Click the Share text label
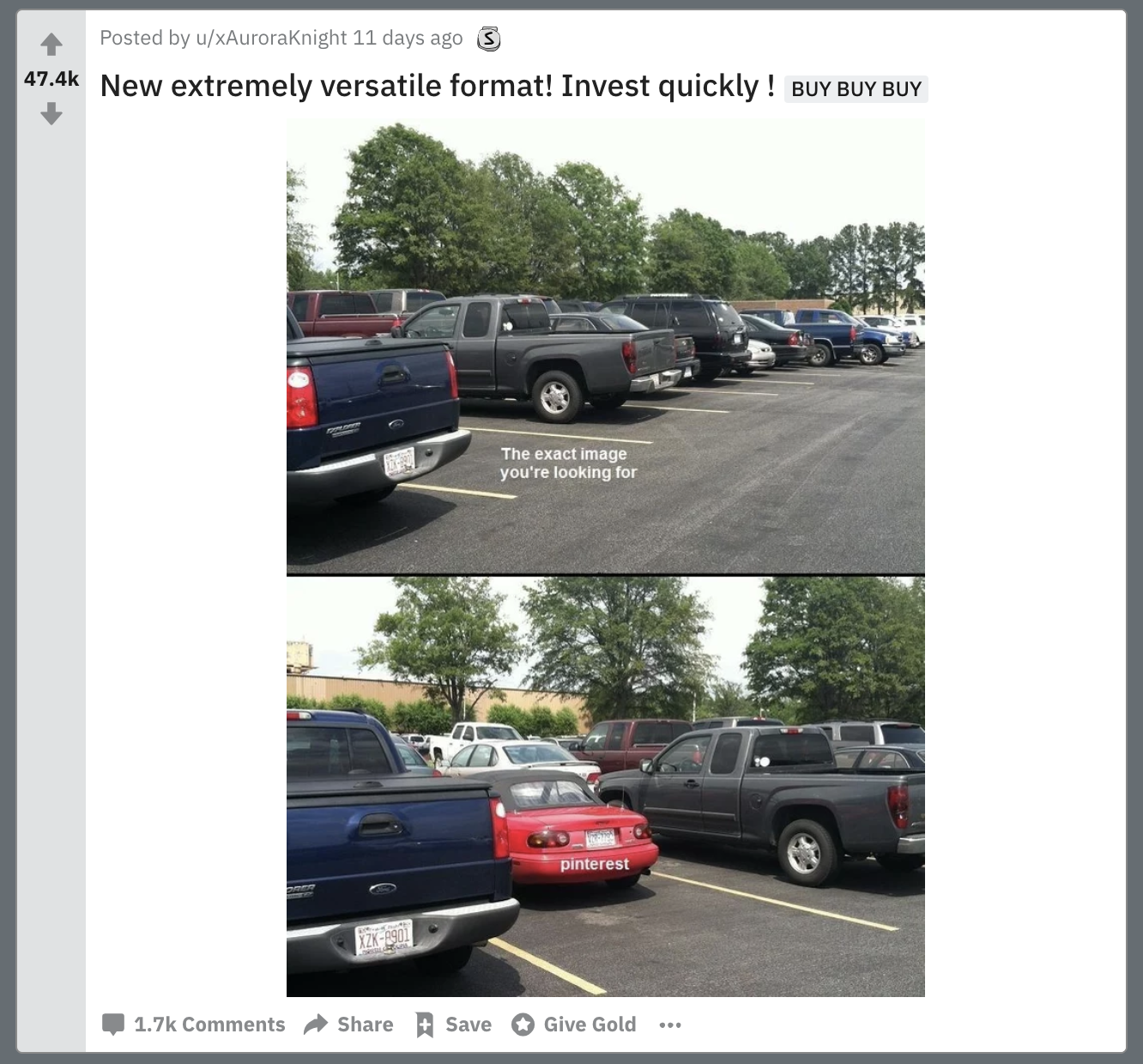 [x=366, y=1025]
